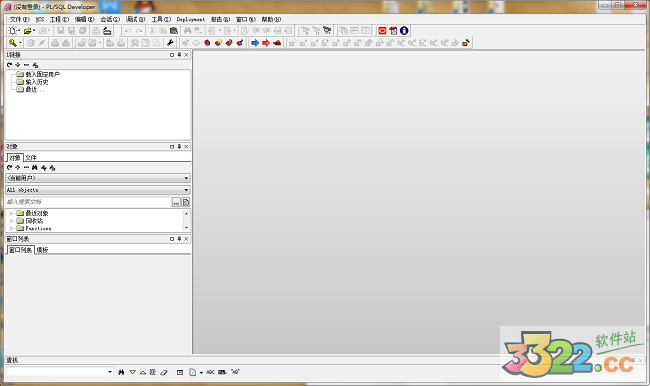Toggle the pin on the connections panel

coord(179,55)
